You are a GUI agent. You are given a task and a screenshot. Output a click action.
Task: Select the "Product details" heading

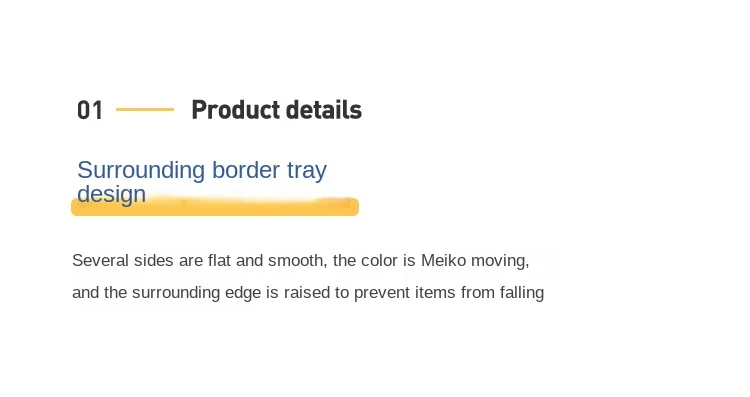pyautogui.click(x=276, y=110)
